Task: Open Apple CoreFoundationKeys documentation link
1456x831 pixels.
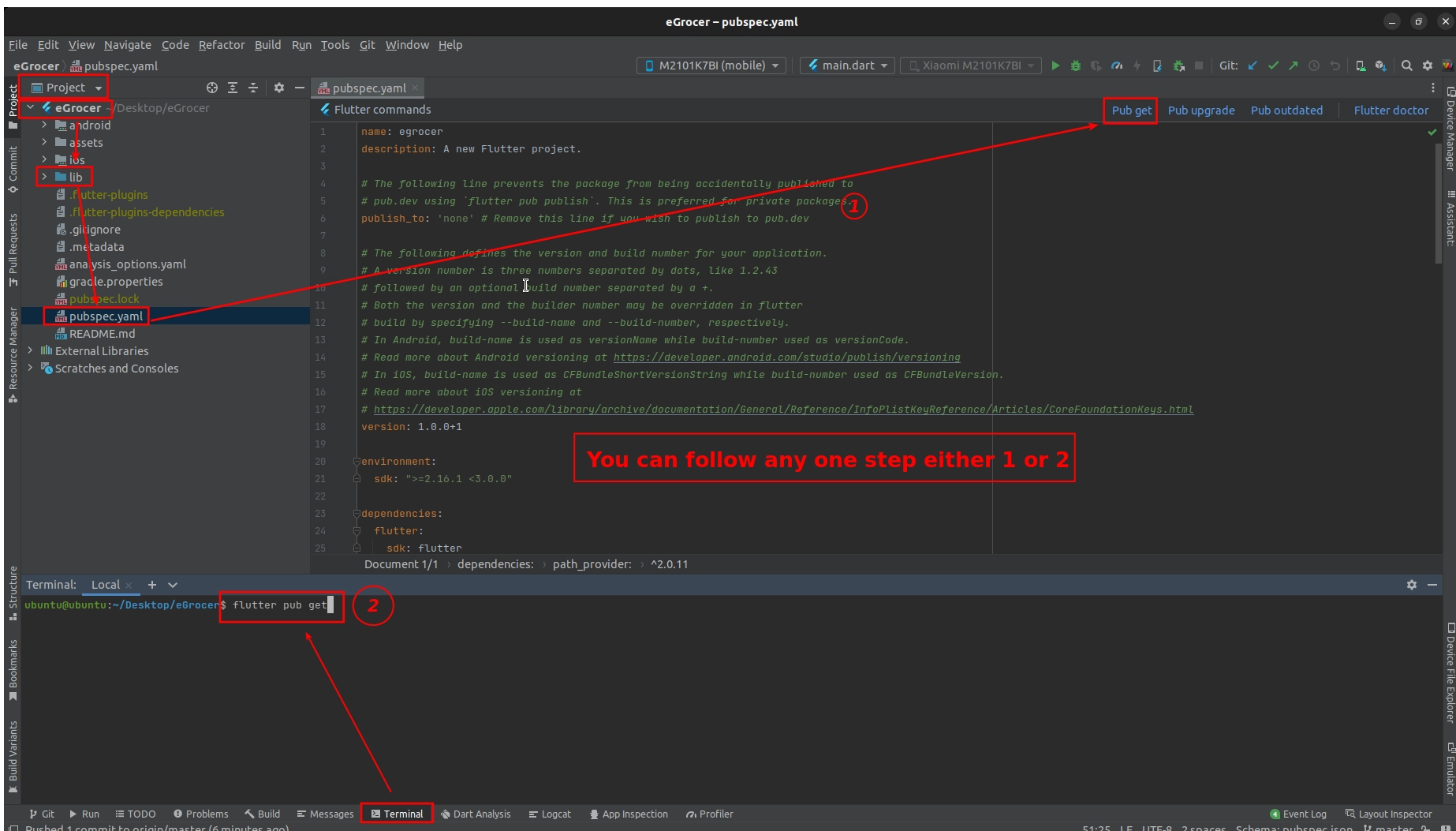Action: click(783, 409)
